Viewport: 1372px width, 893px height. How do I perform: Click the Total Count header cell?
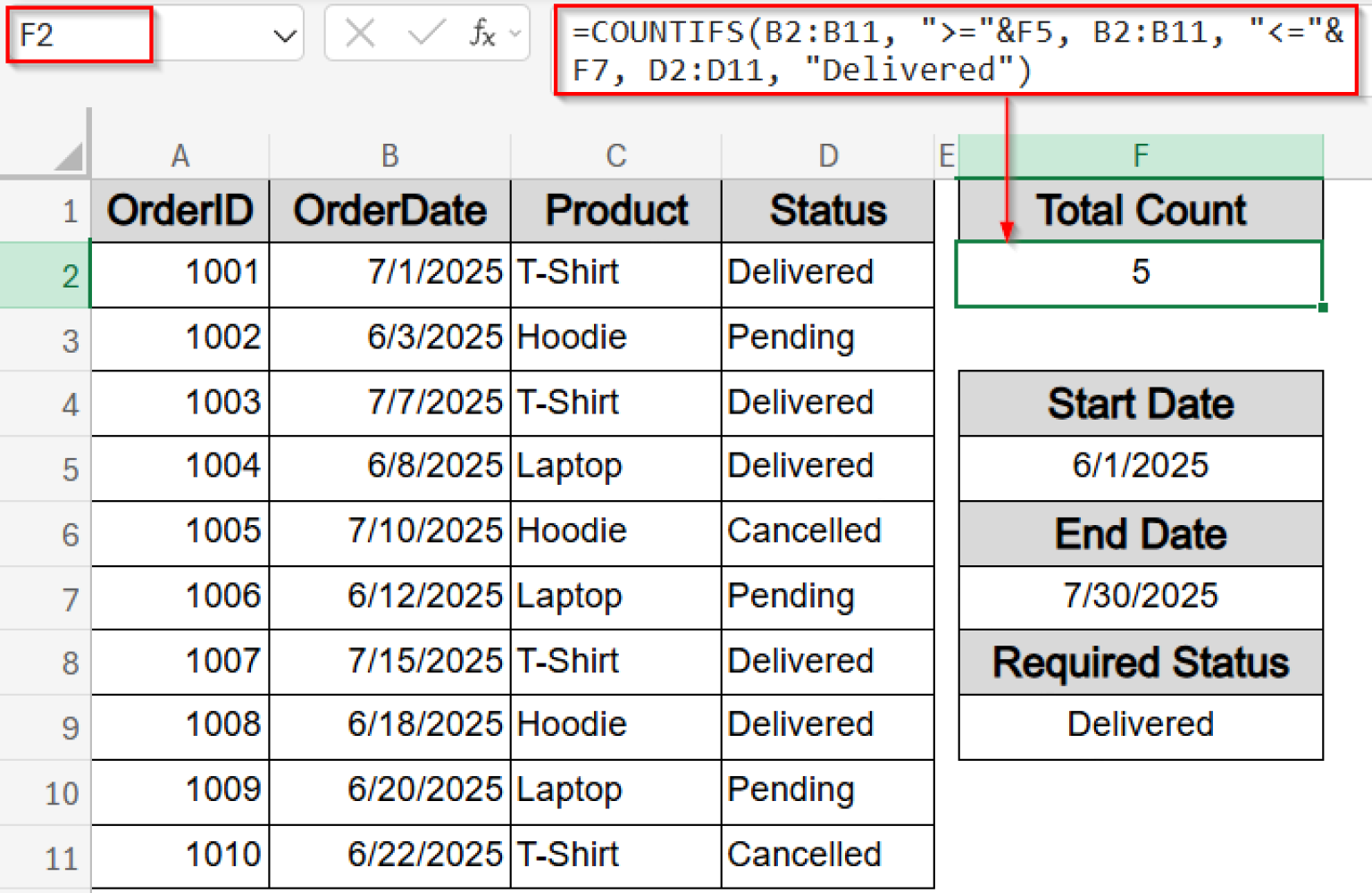coord(1140,211)
